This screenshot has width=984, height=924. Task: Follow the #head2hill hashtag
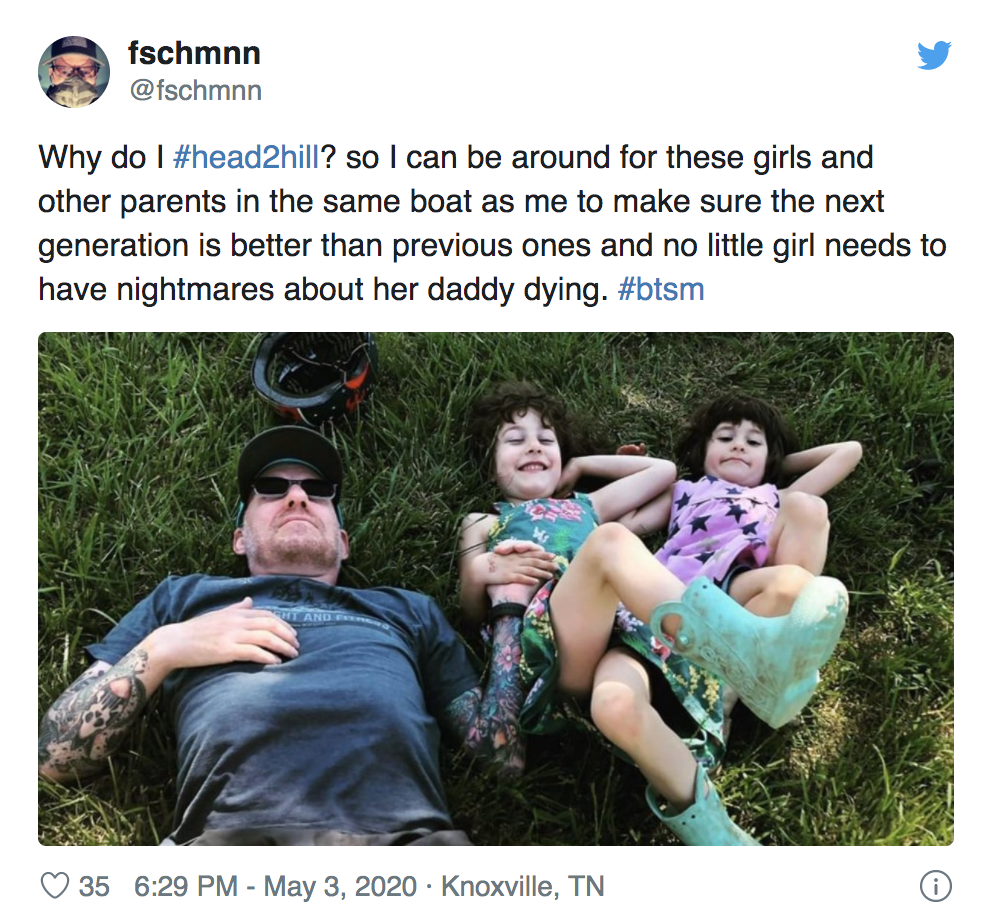pos(246,157)
